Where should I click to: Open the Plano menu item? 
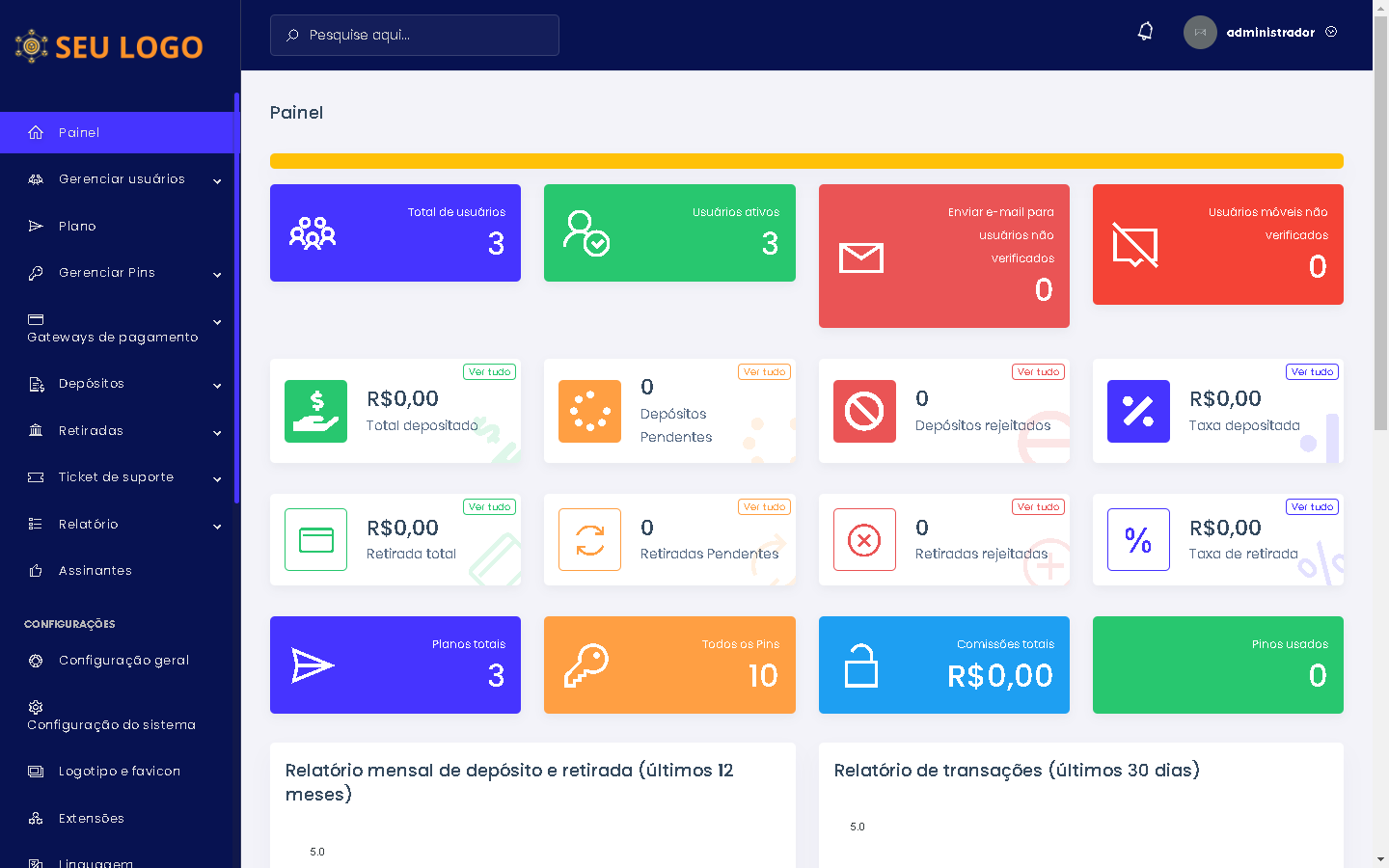[x=77, y=227]
